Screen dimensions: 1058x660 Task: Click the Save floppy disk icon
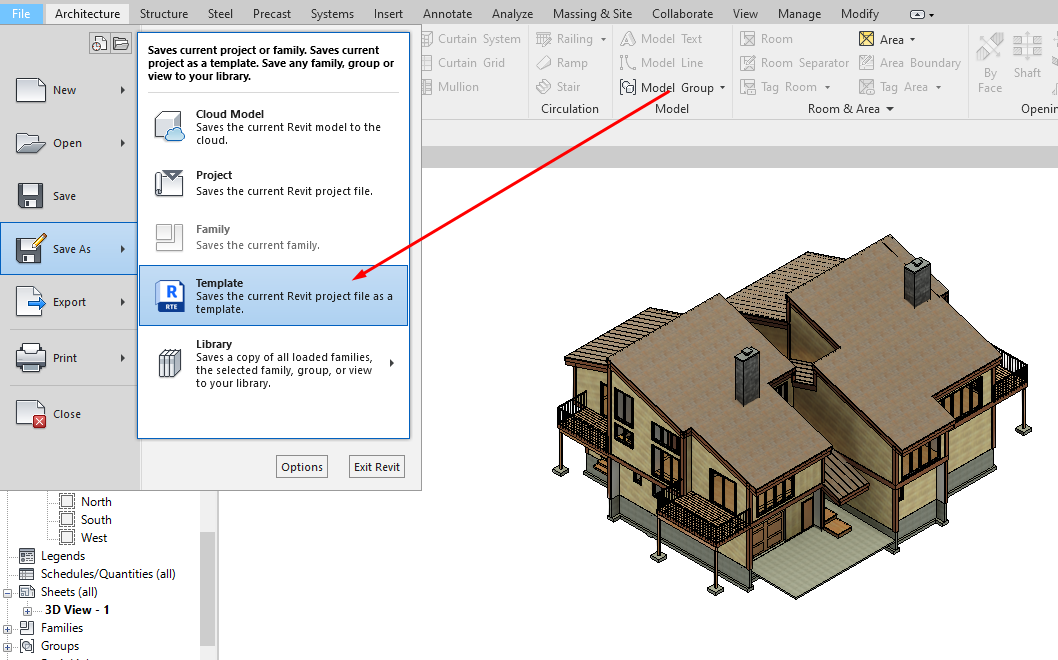31,196
